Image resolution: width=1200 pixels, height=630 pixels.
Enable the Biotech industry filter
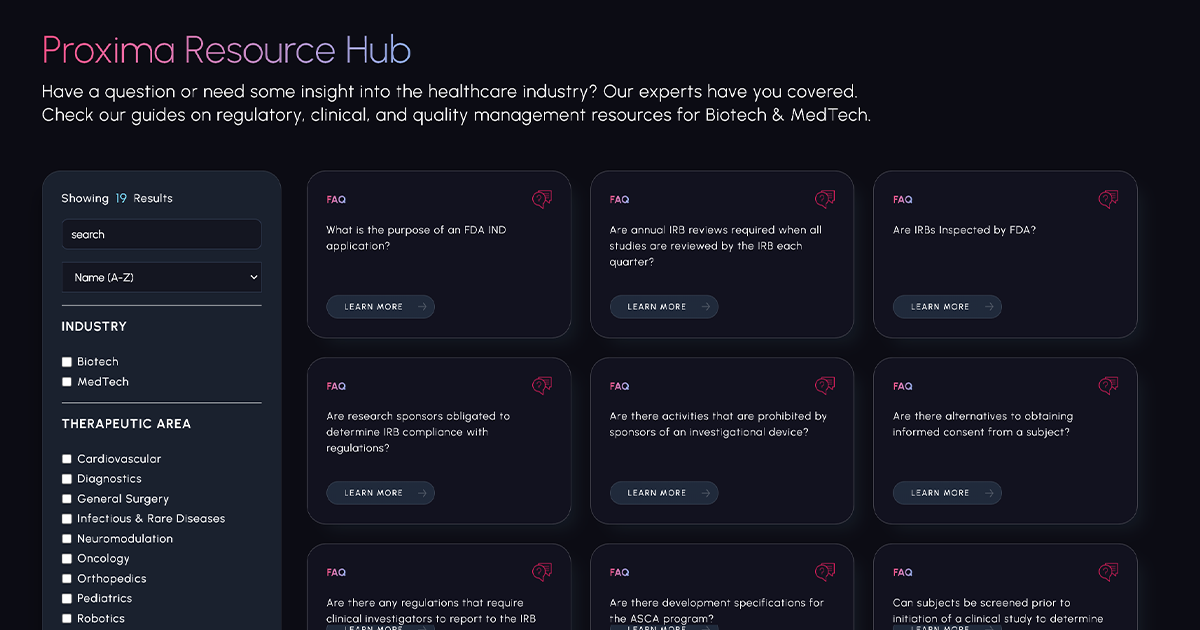tap(67, 361)
